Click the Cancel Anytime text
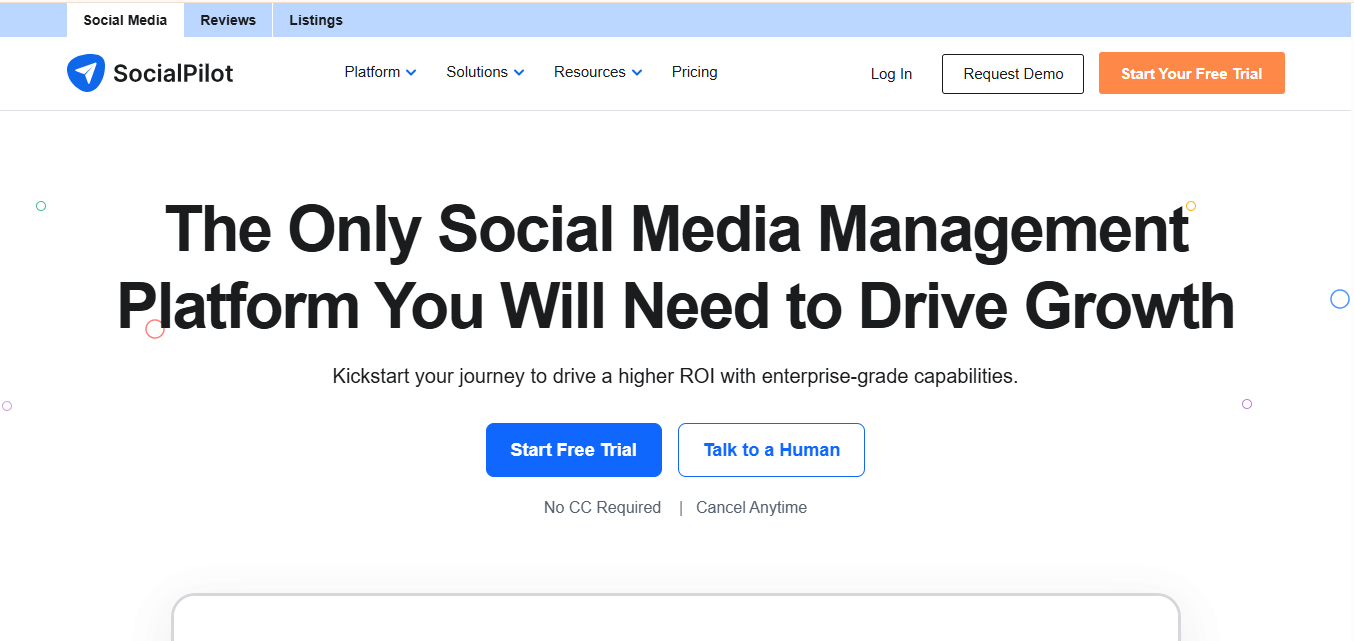This screenshot has height=641, width=1354. 751,508
